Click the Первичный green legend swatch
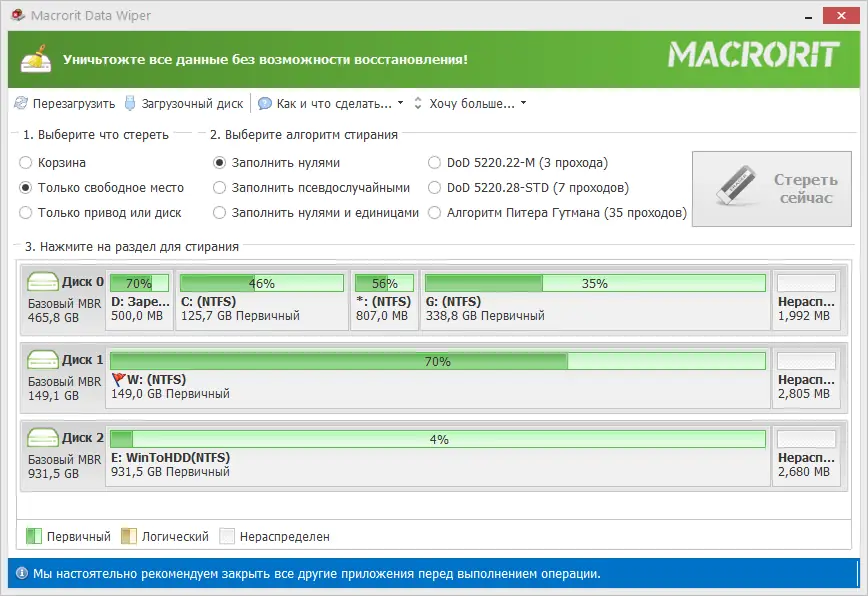Screen dimensions: 868x596 34,536
